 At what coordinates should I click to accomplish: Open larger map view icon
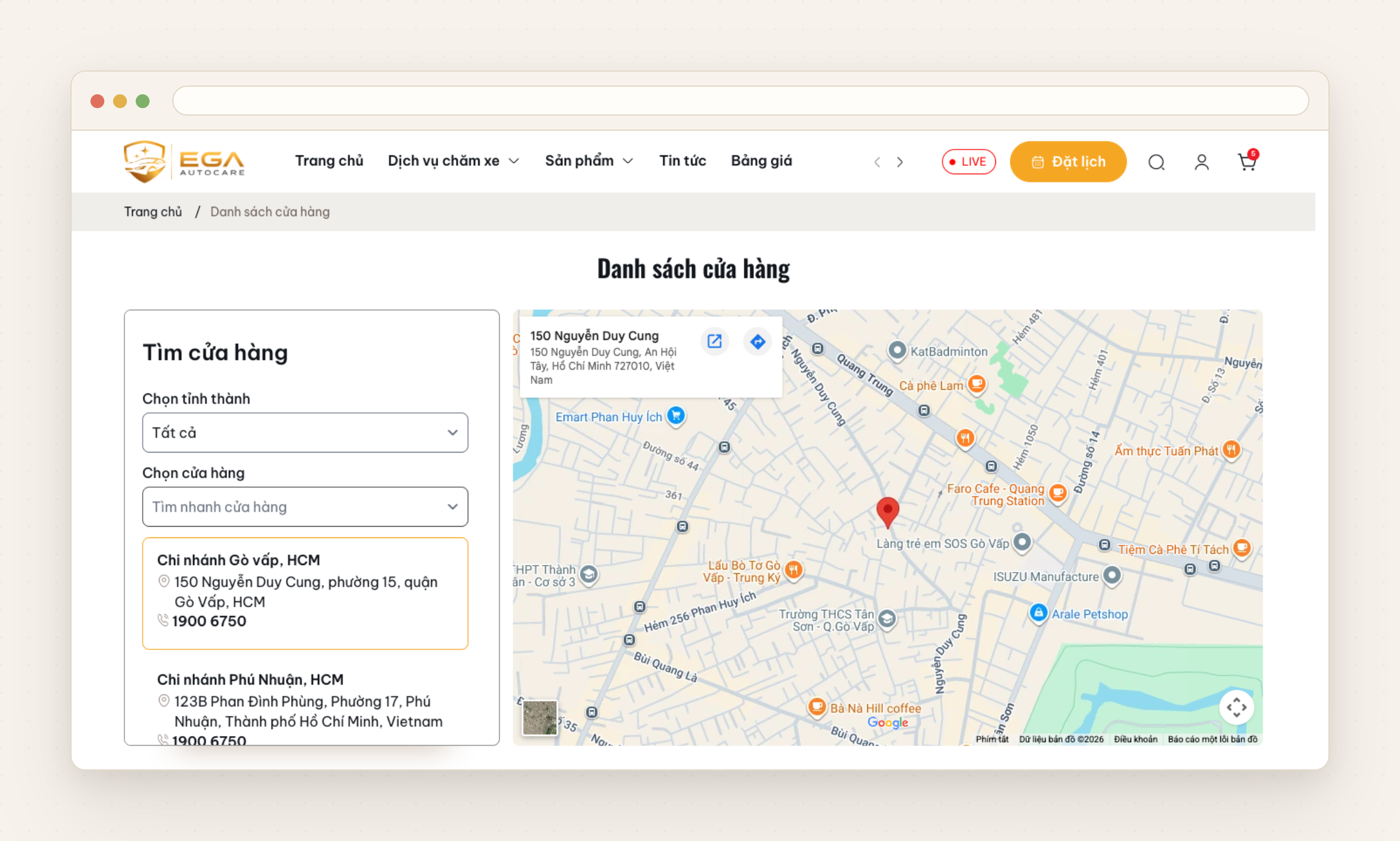[x=714, y=341]
